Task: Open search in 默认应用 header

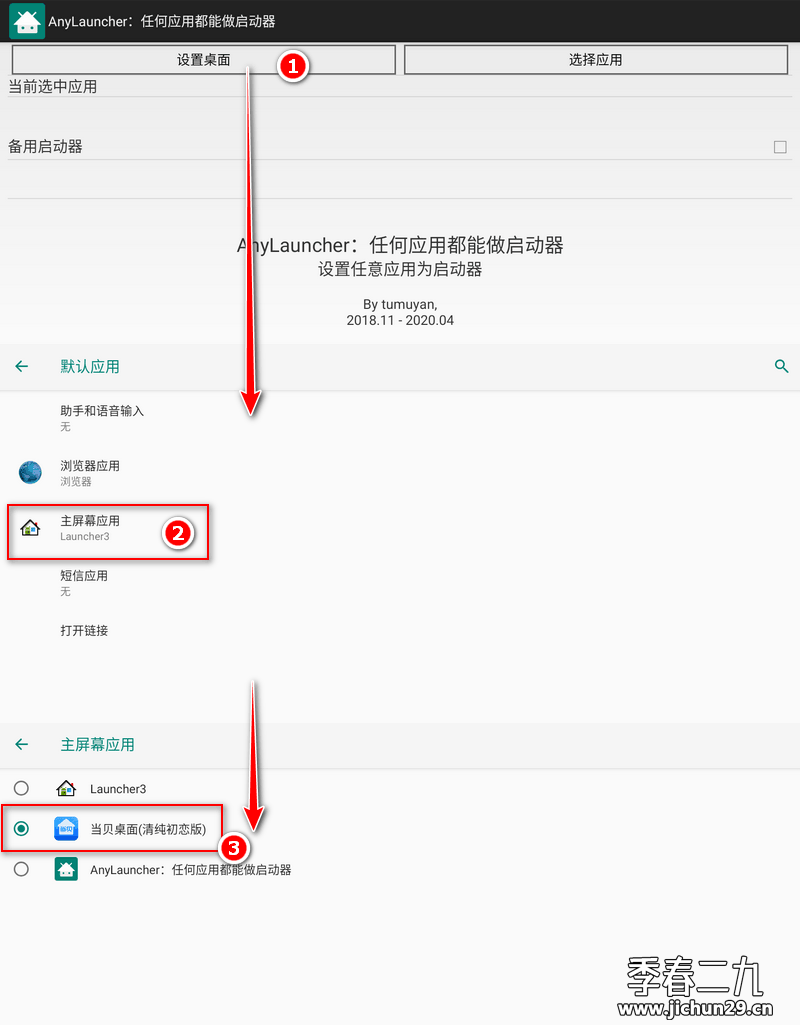Action: (781, 366)
